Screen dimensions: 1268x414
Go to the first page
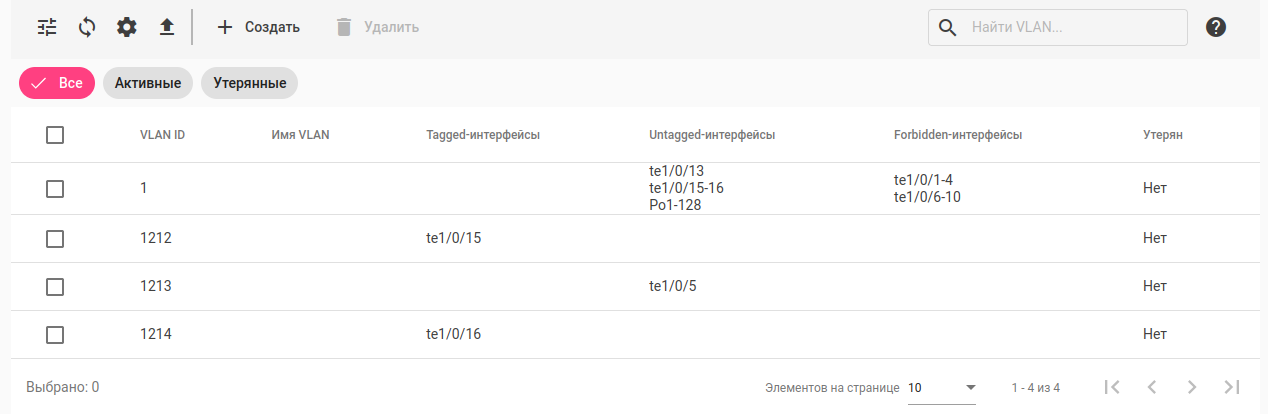pyautogui.click(x=1112, y=387)
